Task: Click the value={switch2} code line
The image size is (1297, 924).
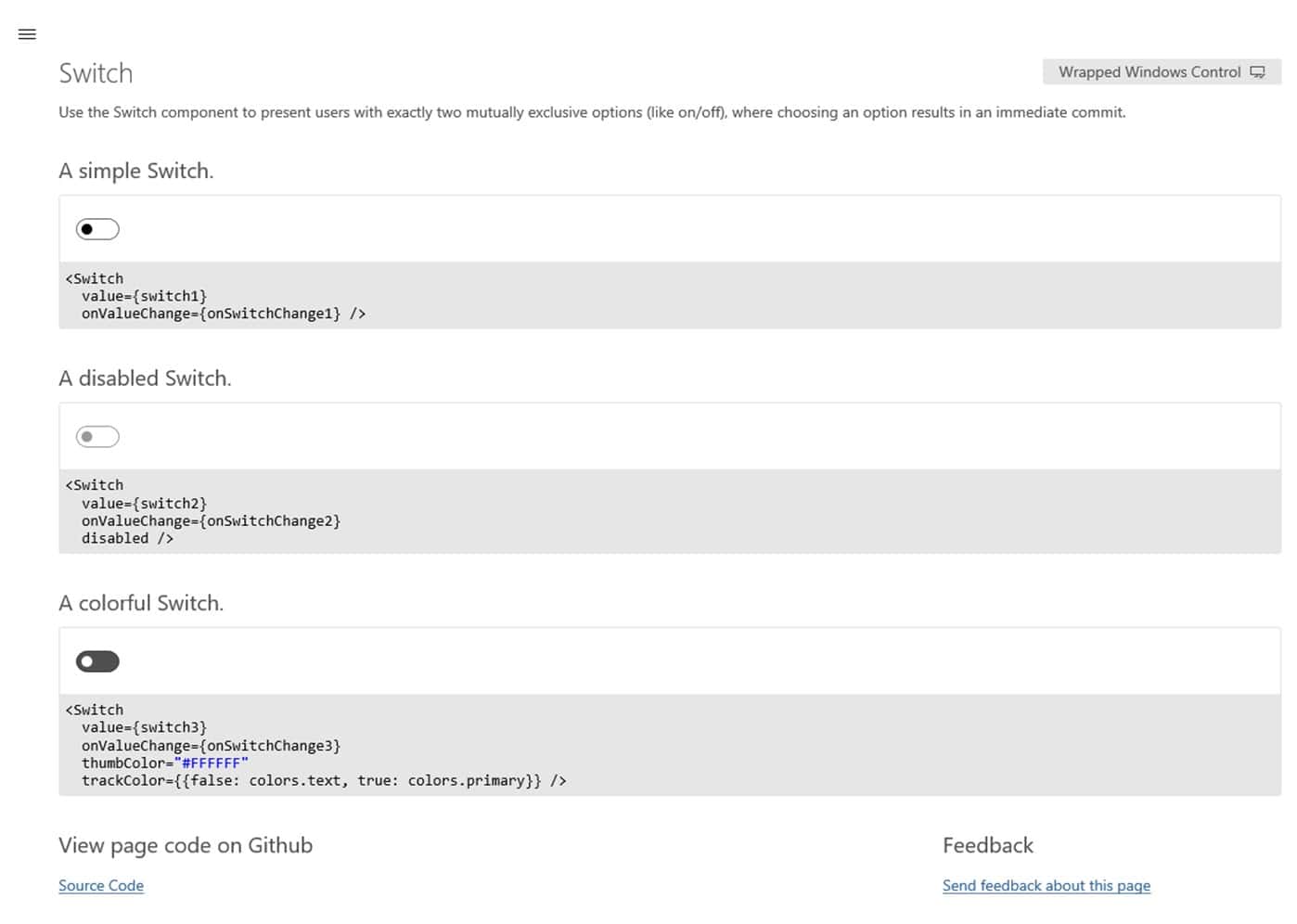Action: point(144,504)
